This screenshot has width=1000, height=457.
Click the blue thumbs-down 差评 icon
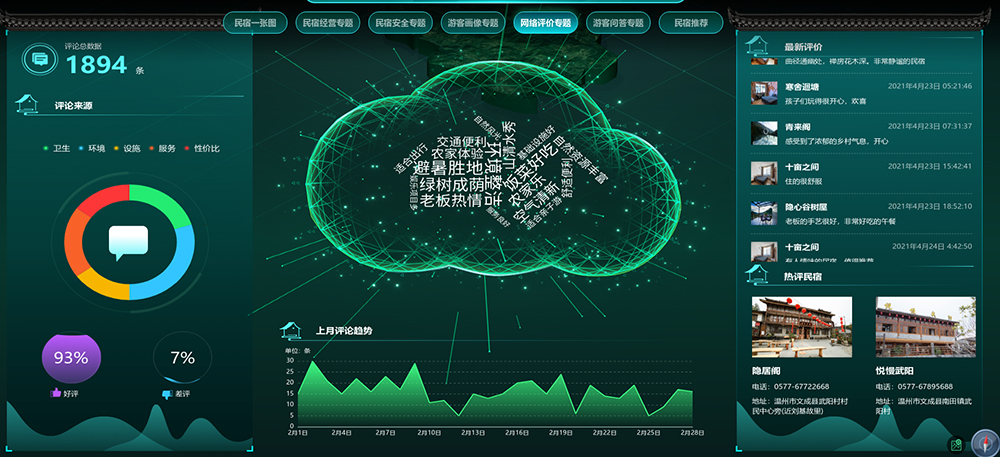(x=167, y=394)
